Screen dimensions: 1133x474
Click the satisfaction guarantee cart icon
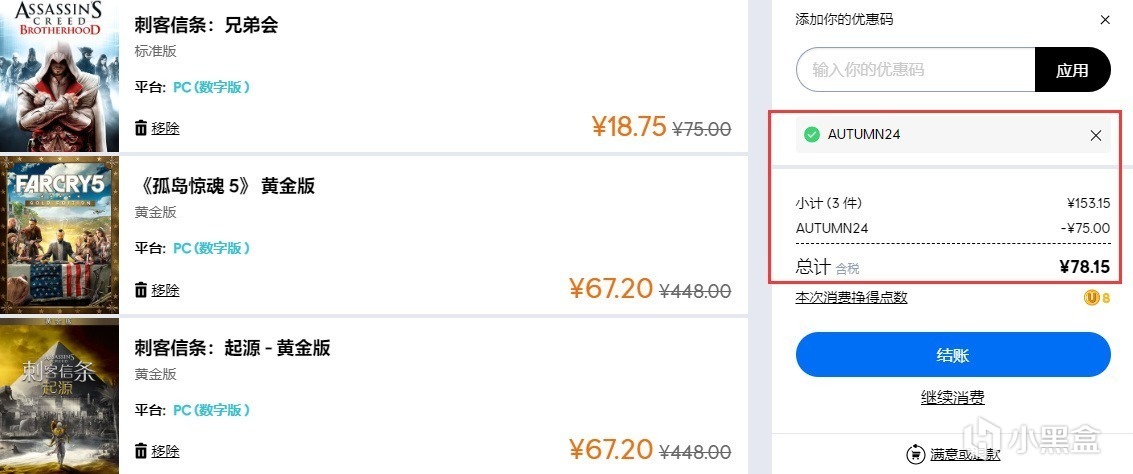click(x=915, y=454)
